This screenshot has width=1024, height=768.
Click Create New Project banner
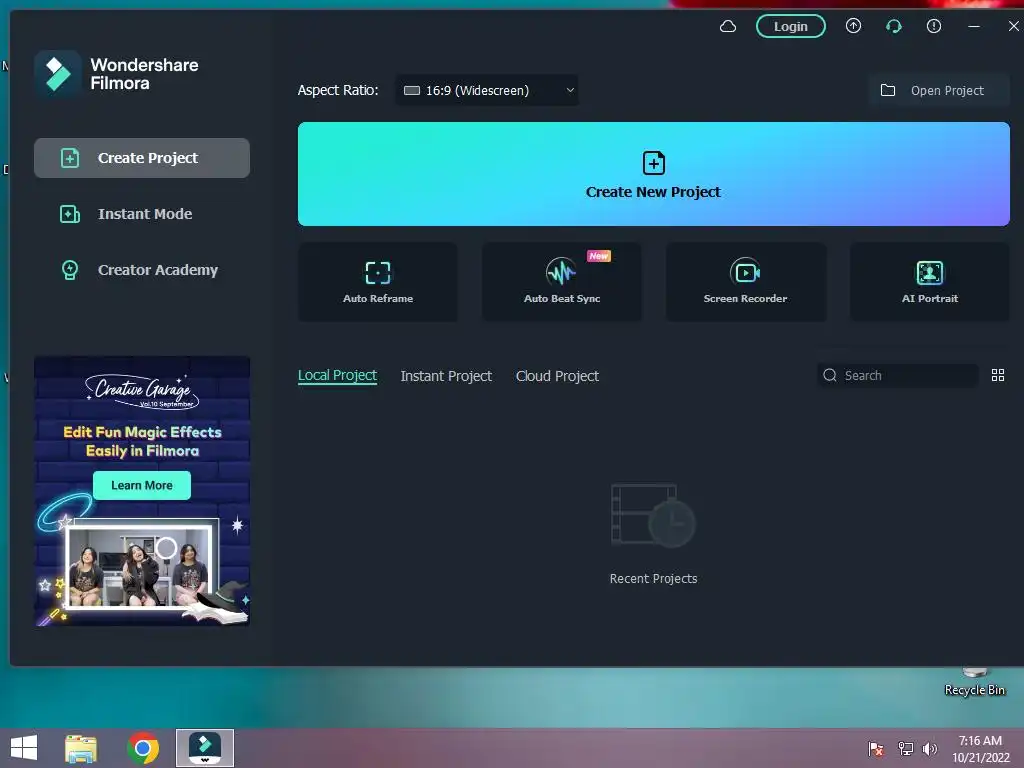[x=653, y=174]
